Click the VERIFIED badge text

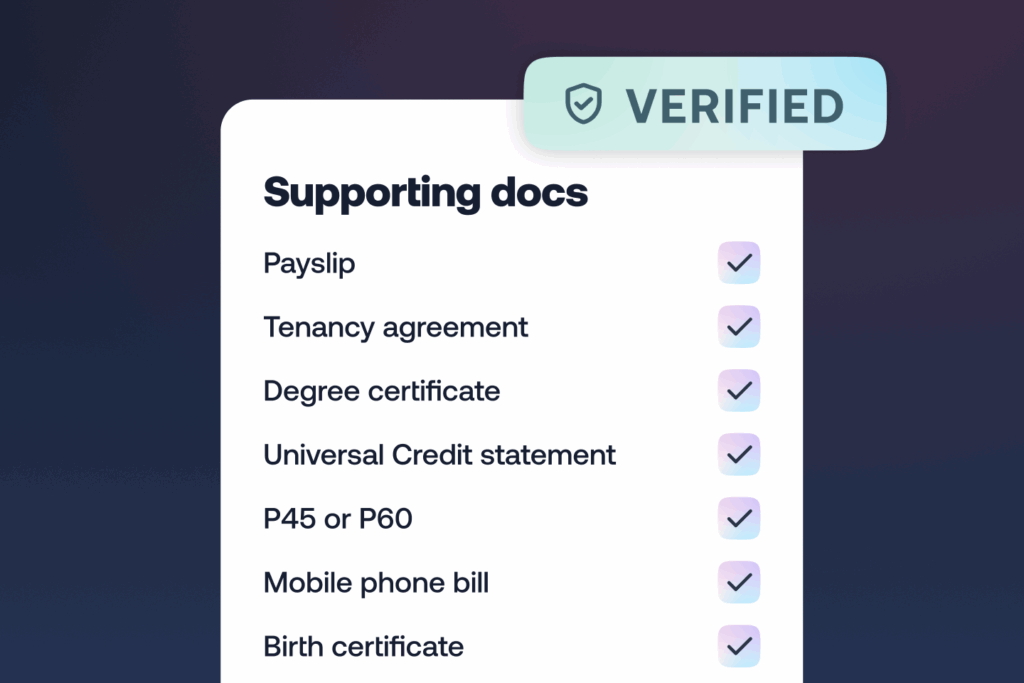pyautogui.click(x=734, y=106)
